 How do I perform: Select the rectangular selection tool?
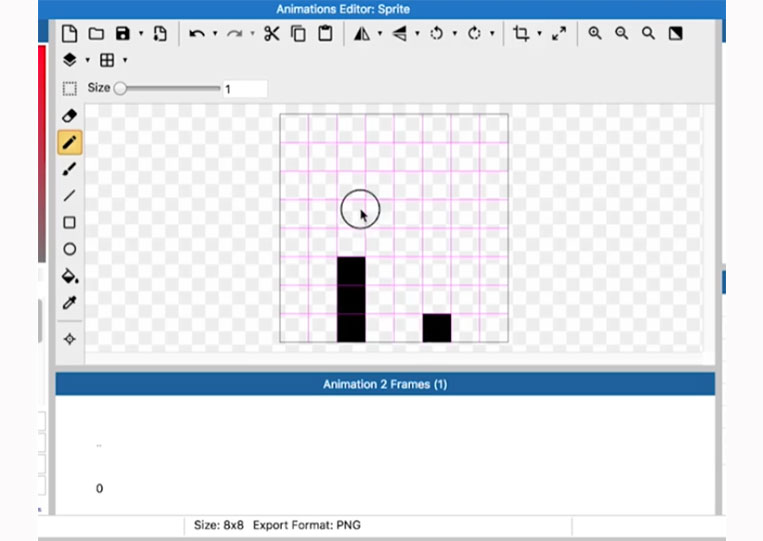[x=70, y=89]
